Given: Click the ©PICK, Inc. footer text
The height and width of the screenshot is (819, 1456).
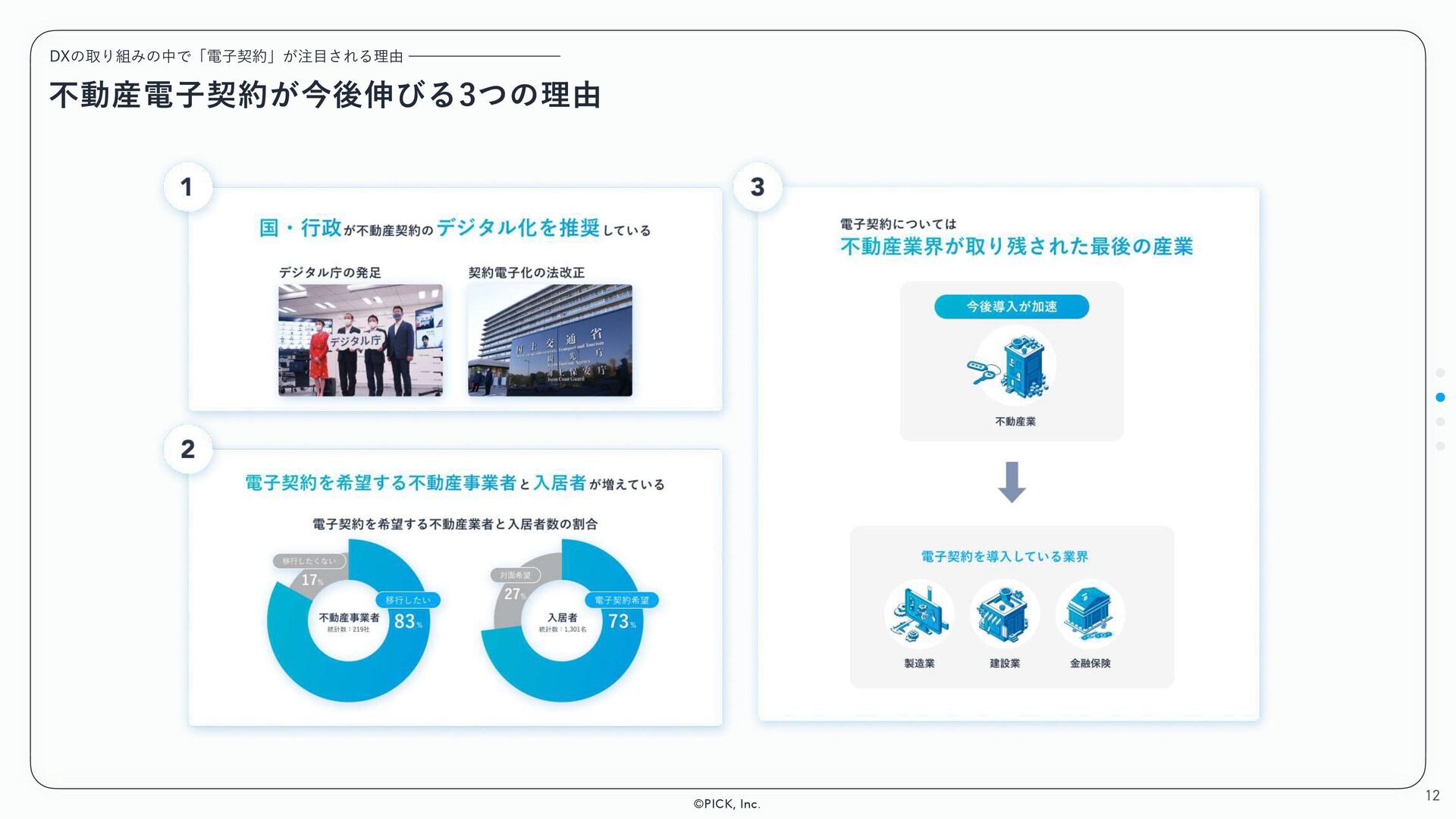Looking at the screenshot, I should click(x=726, y=804).
